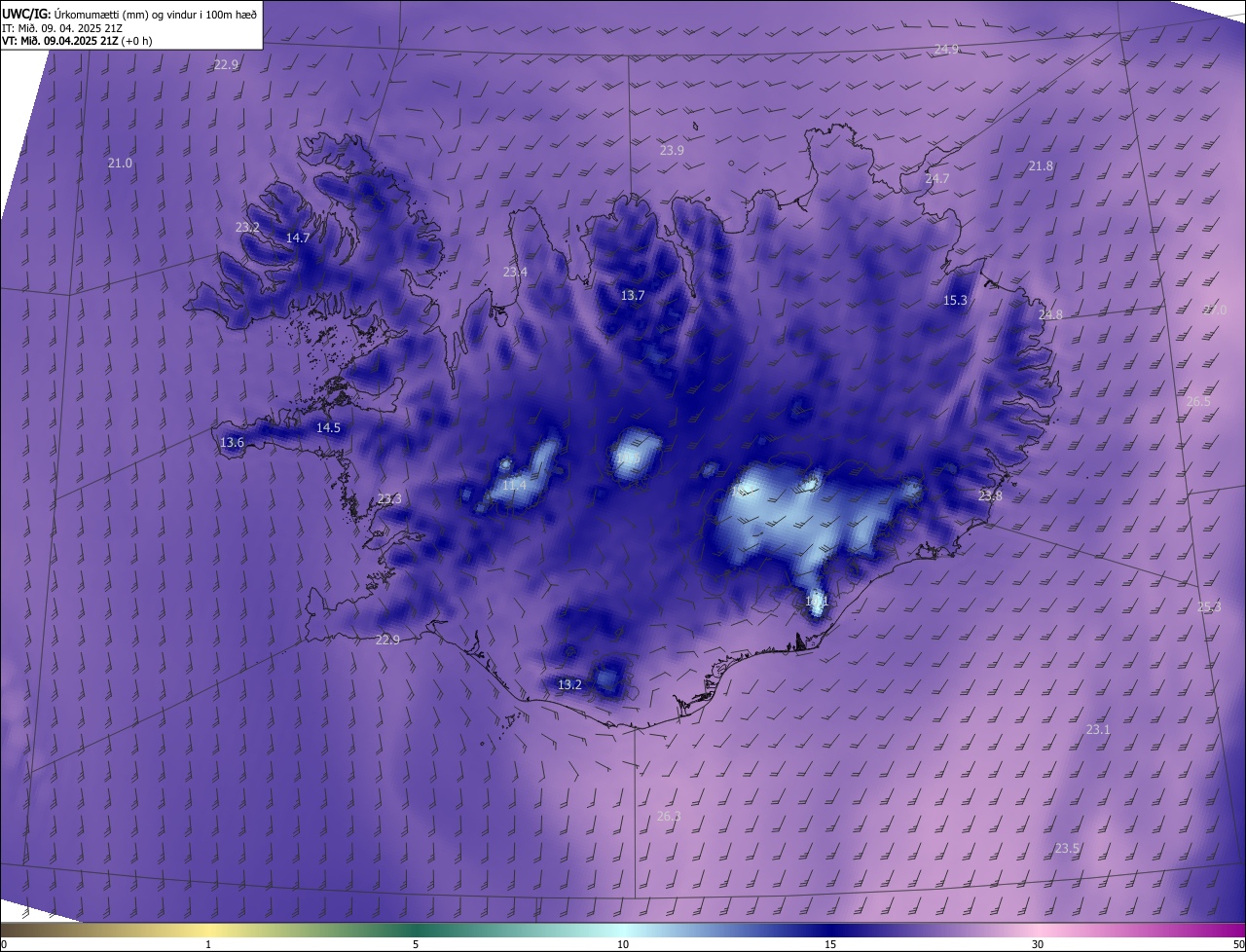Click the 23.3 map value
Screen dimensions: 1246x952
[389, 499]
